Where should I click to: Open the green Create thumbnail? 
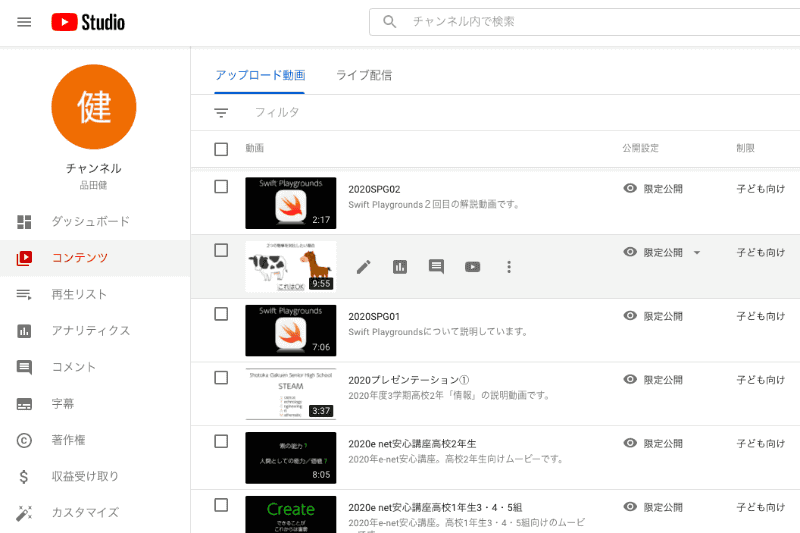click(291, 515)
